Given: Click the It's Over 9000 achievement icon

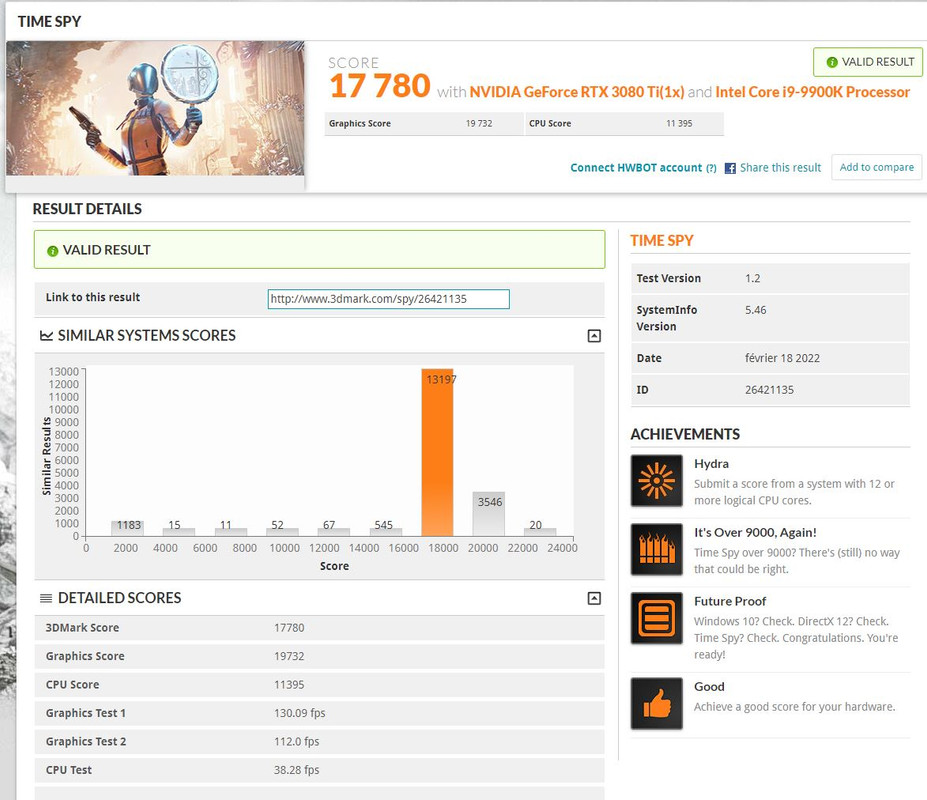Looking at the screenshot, I should (x=656, y=549).
